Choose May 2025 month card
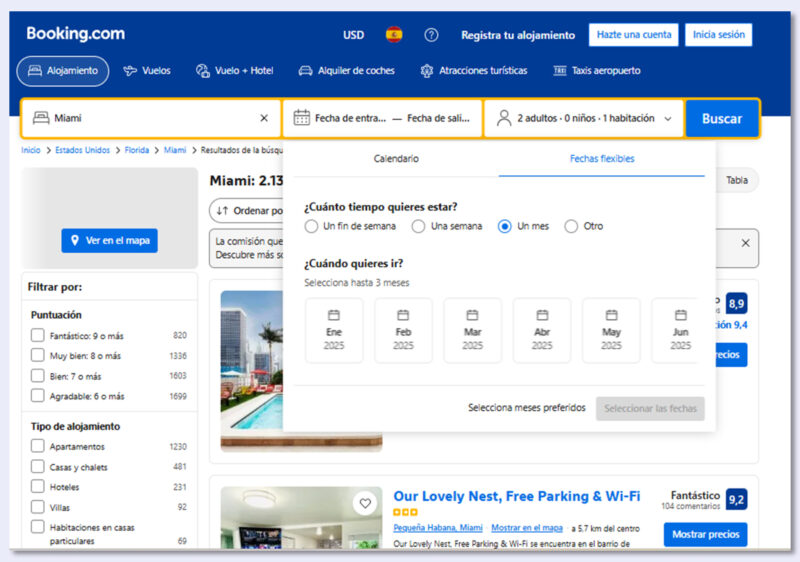Screen dimensions: 800x562 [x=611, y=330]
